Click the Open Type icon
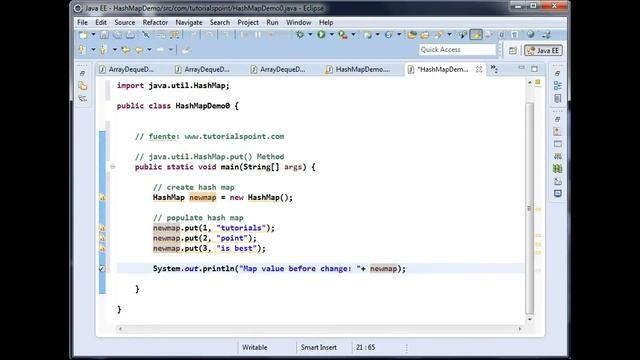The height and width of the screenshot is (360, 640). coord(411,35)
